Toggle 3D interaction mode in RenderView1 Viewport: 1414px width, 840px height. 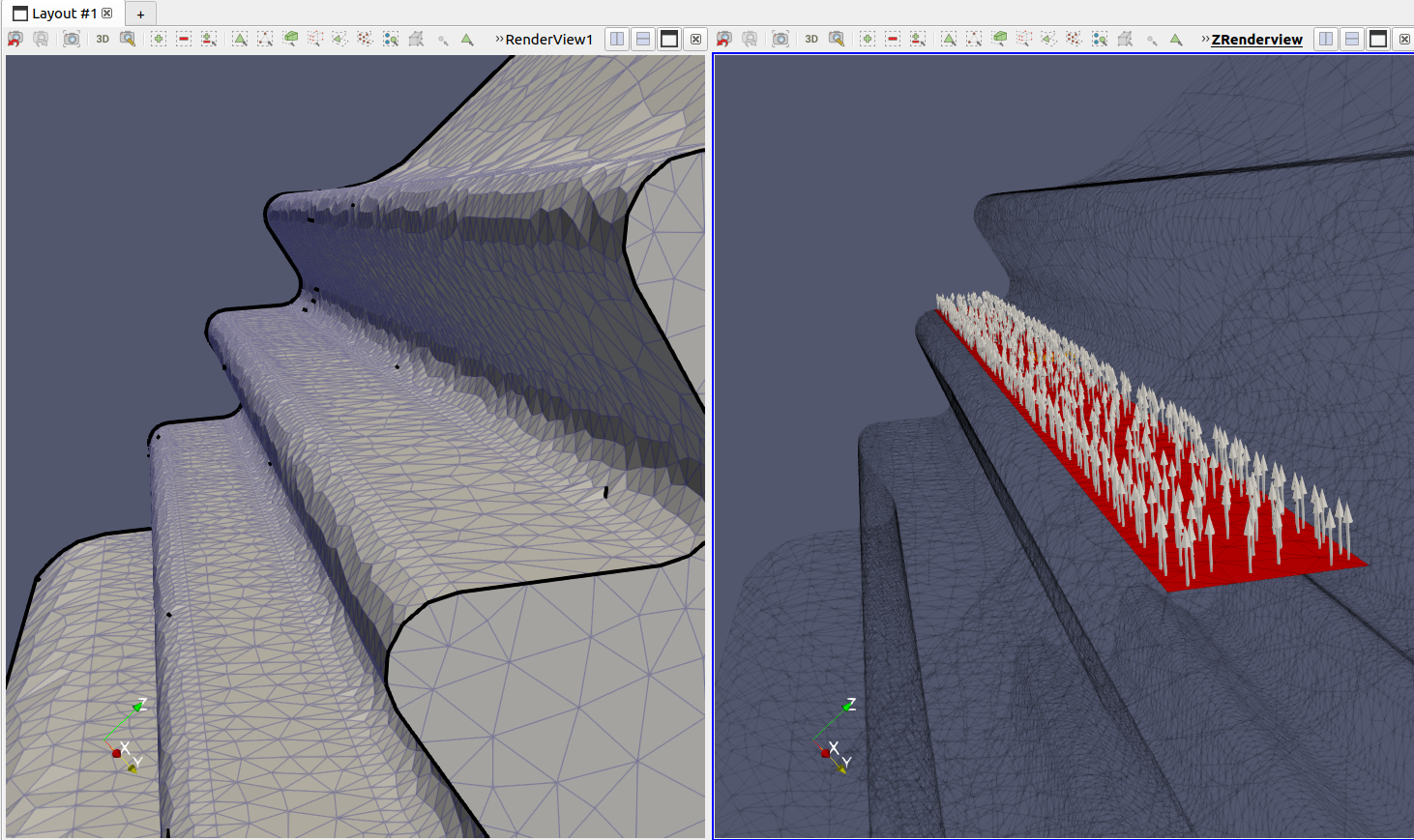(103, 39)
